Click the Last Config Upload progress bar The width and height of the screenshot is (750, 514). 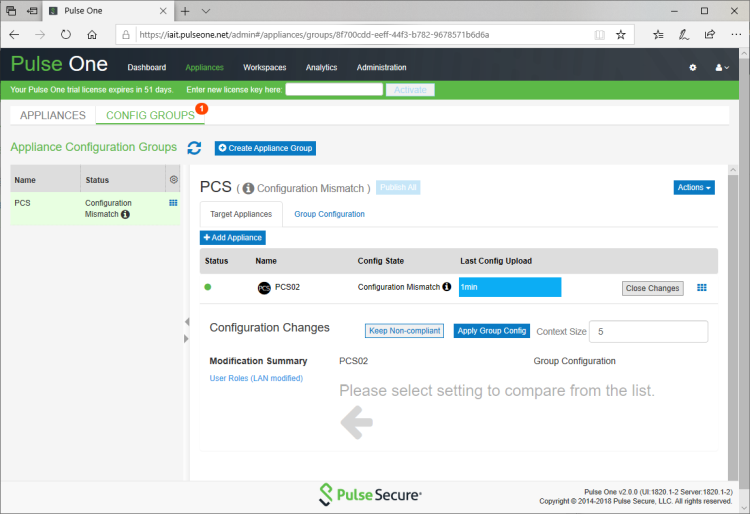(x=510, y=288)
